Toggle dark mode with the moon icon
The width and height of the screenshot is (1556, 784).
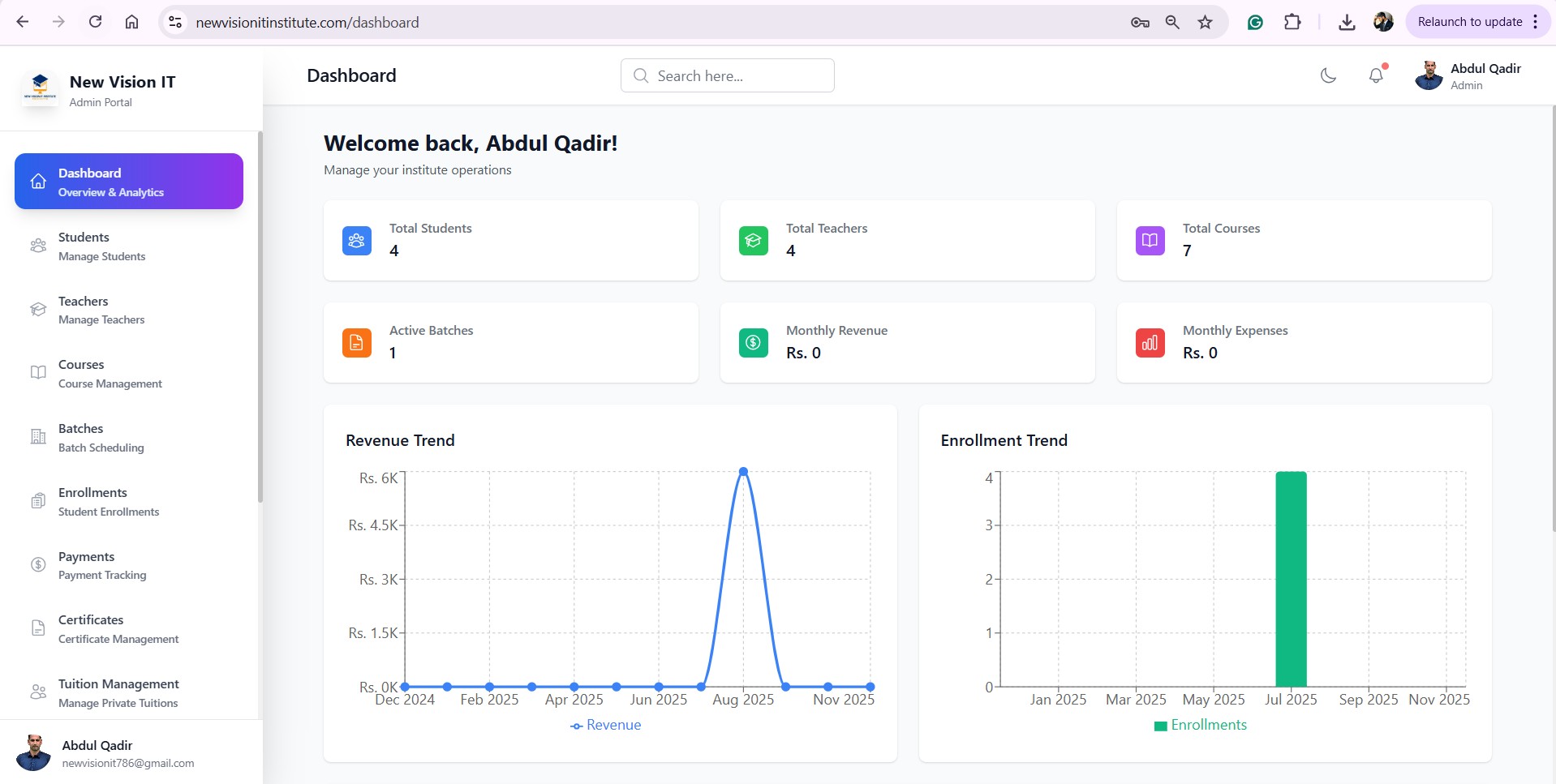pos(1328,75)
